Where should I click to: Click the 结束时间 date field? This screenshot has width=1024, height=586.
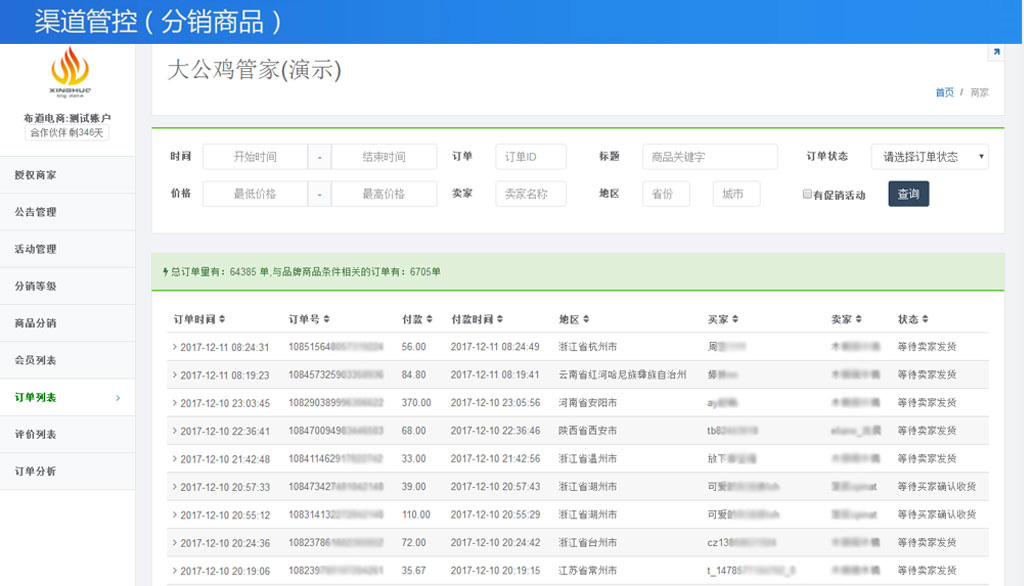coord(384,157)
